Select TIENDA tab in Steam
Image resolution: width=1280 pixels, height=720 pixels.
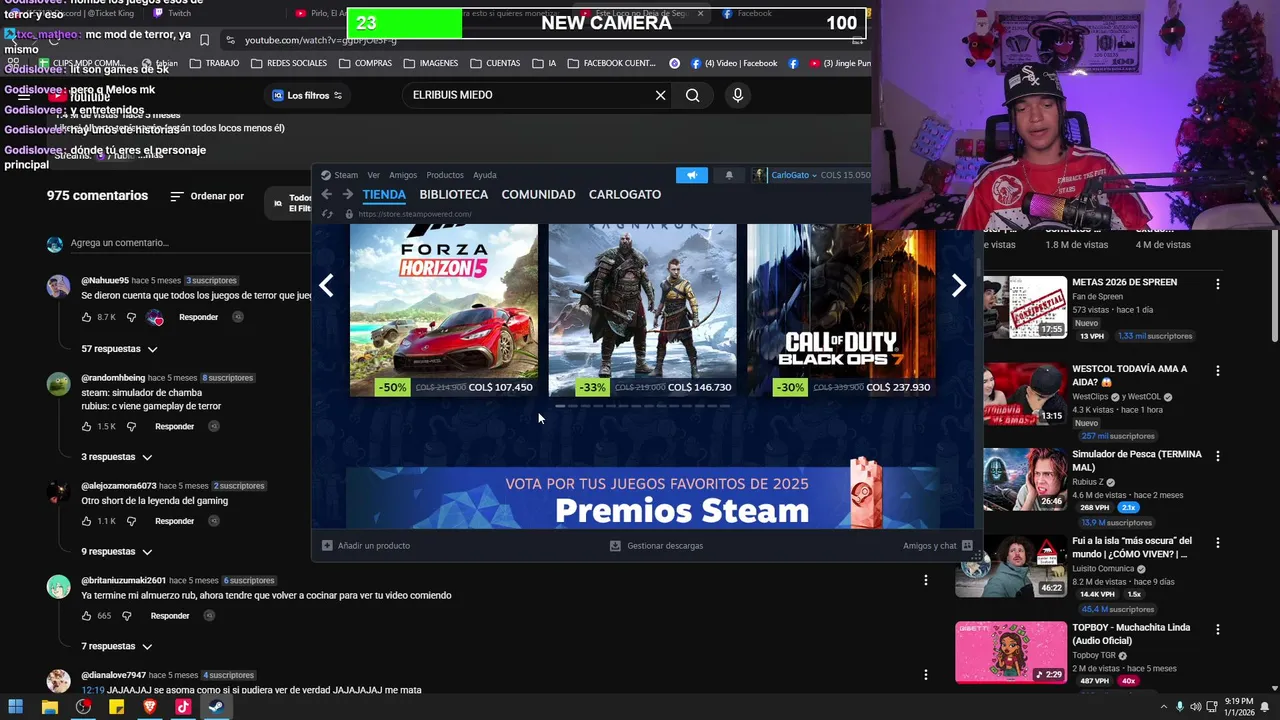click(x=384, y=195)
